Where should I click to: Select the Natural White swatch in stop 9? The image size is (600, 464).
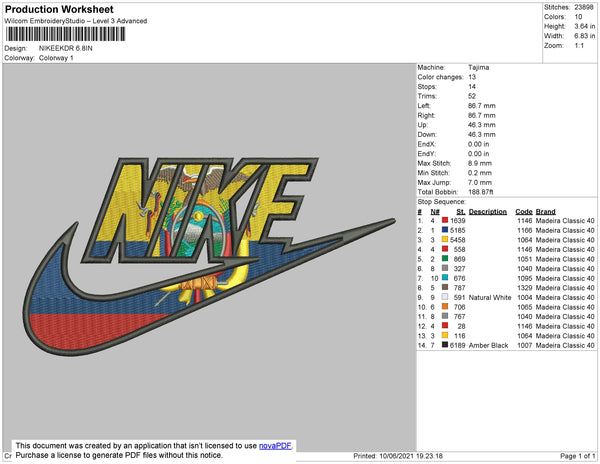coord(445,297)
